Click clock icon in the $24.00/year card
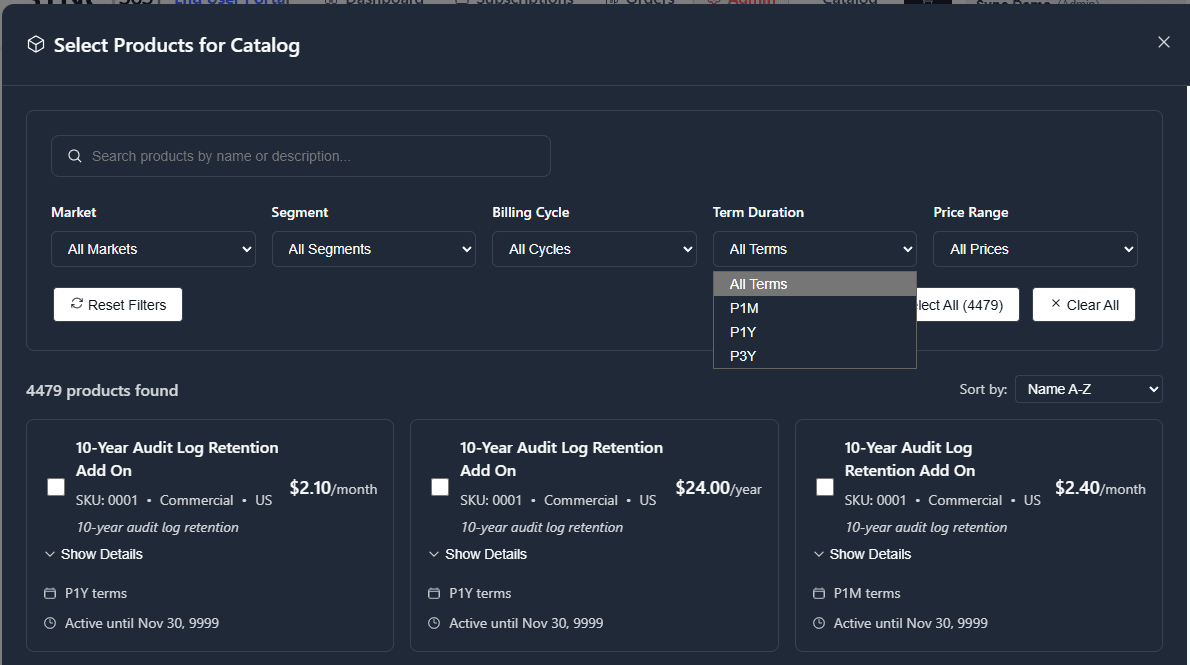The image size is (1190, 665). (x=434, y=623)
